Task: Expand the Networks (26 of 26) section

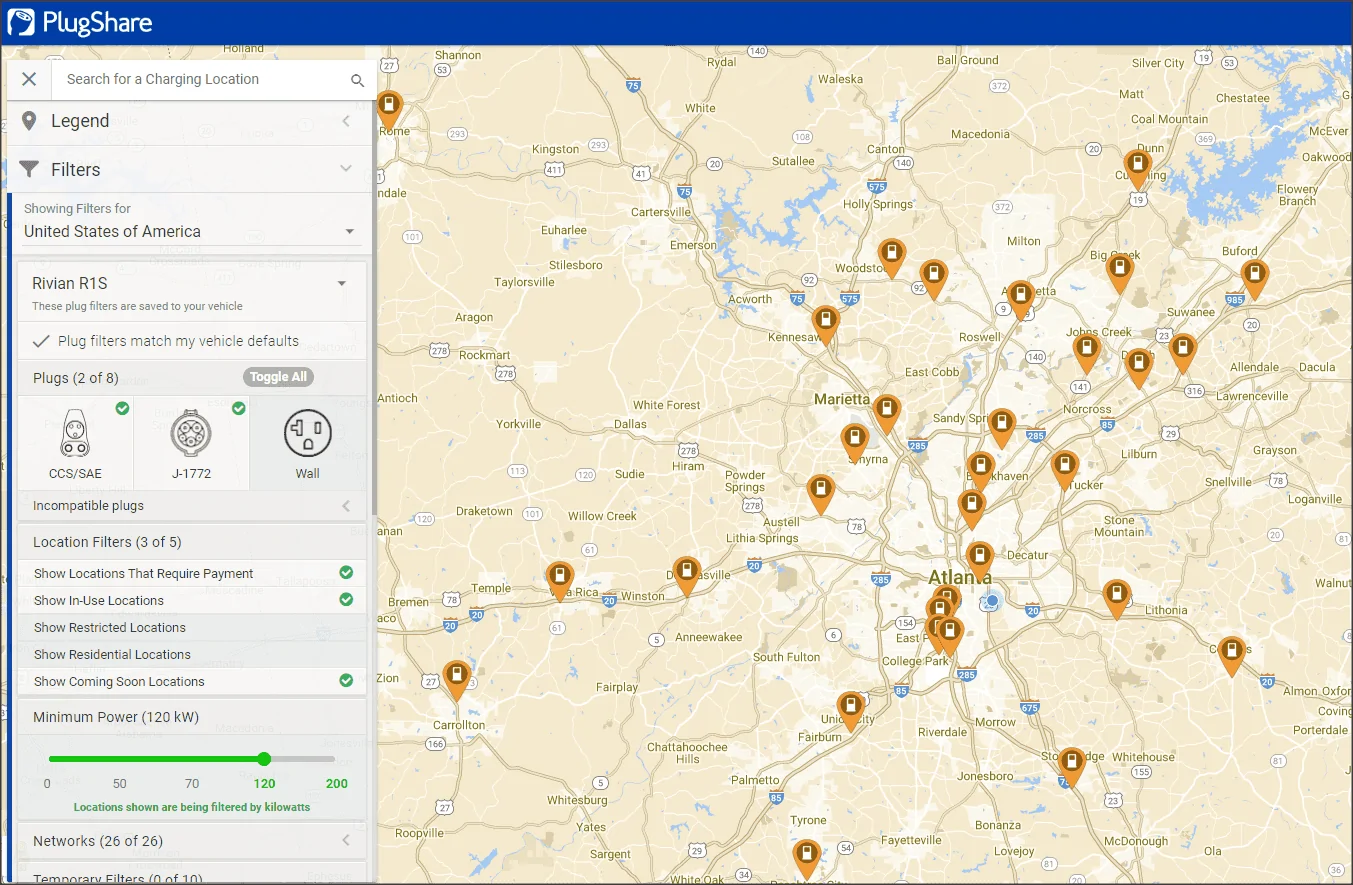Action: (x=192, y=841)
